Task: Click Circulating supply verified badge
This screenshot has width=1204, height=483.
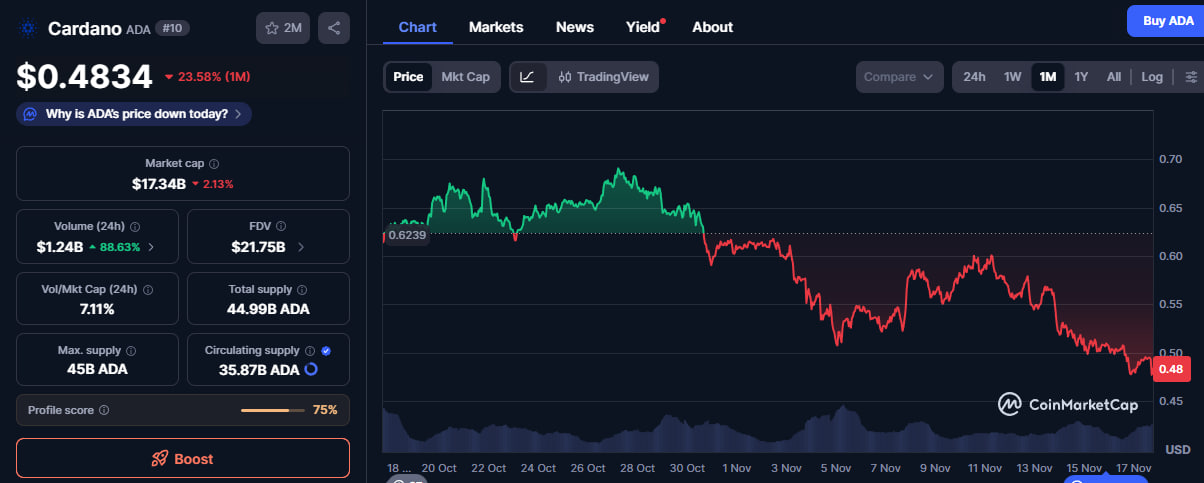Action: tap(326, 351)
